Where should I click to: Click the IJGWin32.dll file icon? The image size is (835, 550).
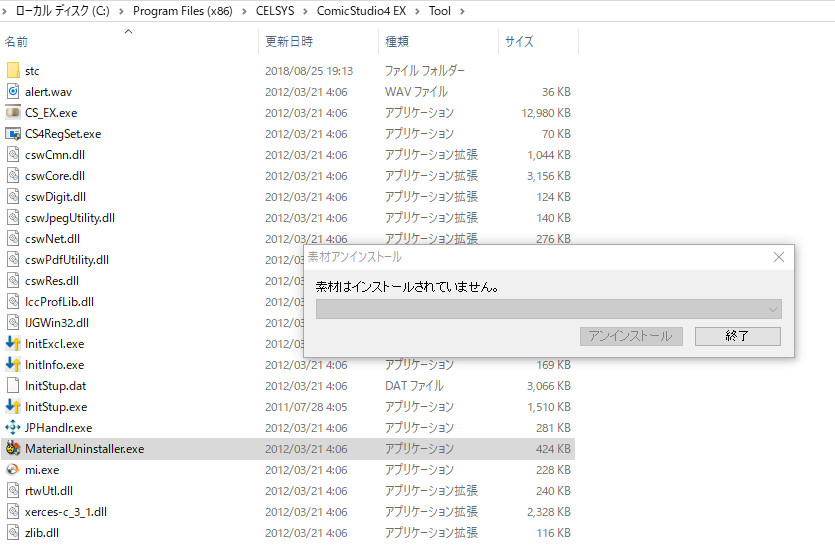pyautogui.click(x=13, y=322)
